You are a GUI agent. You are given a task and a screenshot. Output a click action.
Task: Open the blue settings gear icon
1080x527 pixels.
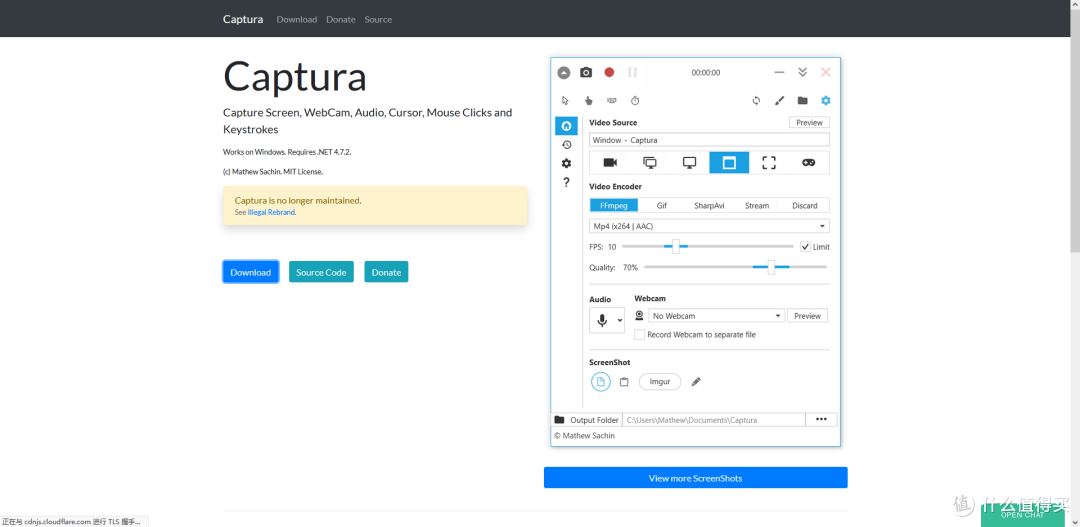click(826, 101)
